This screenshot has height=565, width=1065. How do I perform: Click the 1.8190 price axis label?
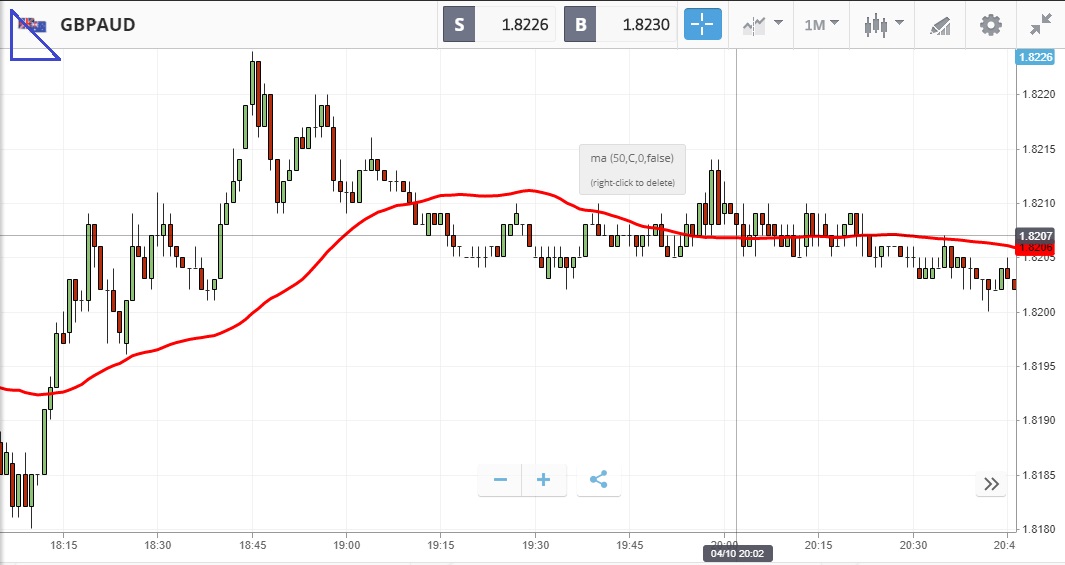coord(1039,420)
